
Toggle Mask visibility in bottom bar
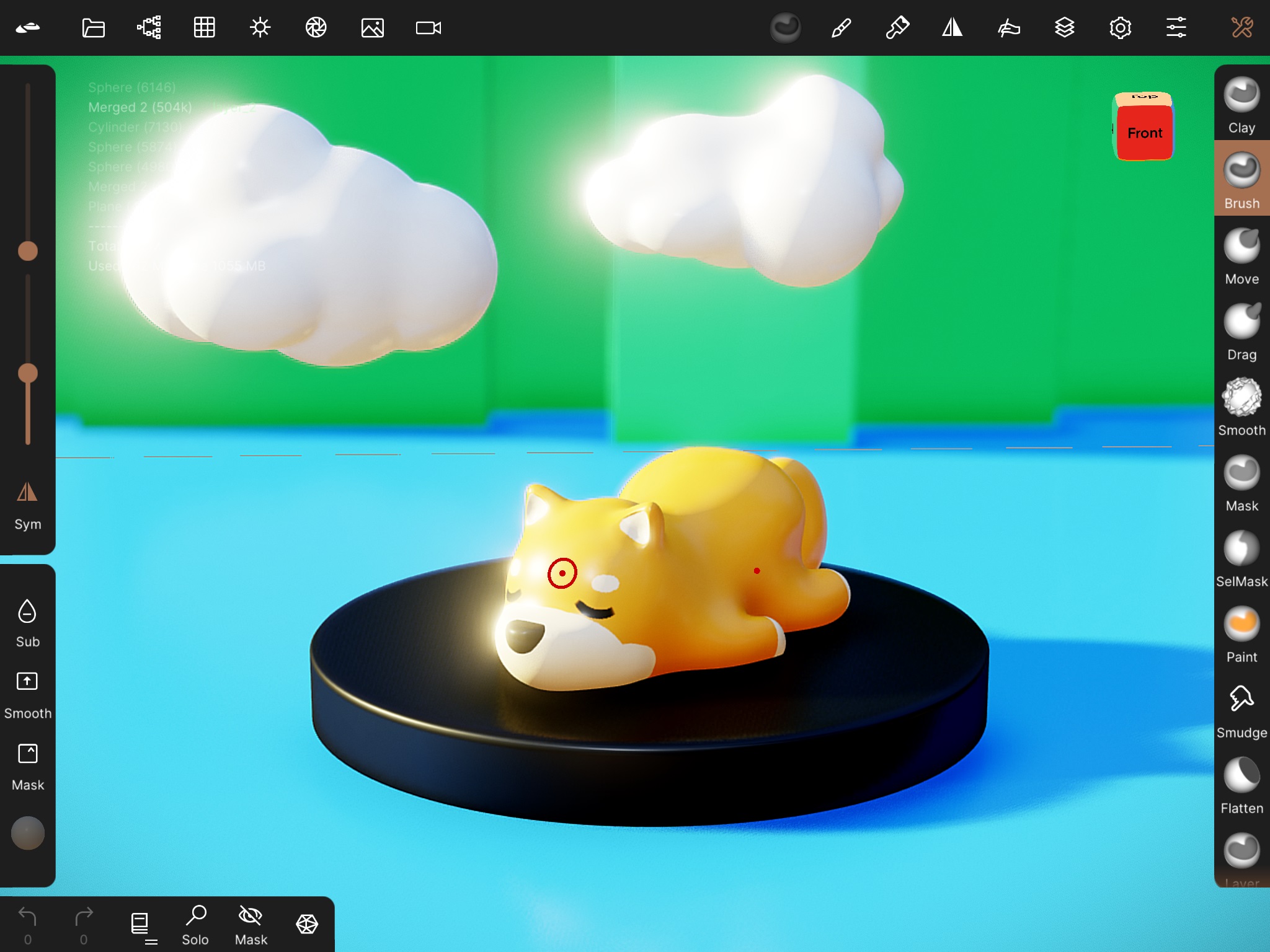[250, 923]
